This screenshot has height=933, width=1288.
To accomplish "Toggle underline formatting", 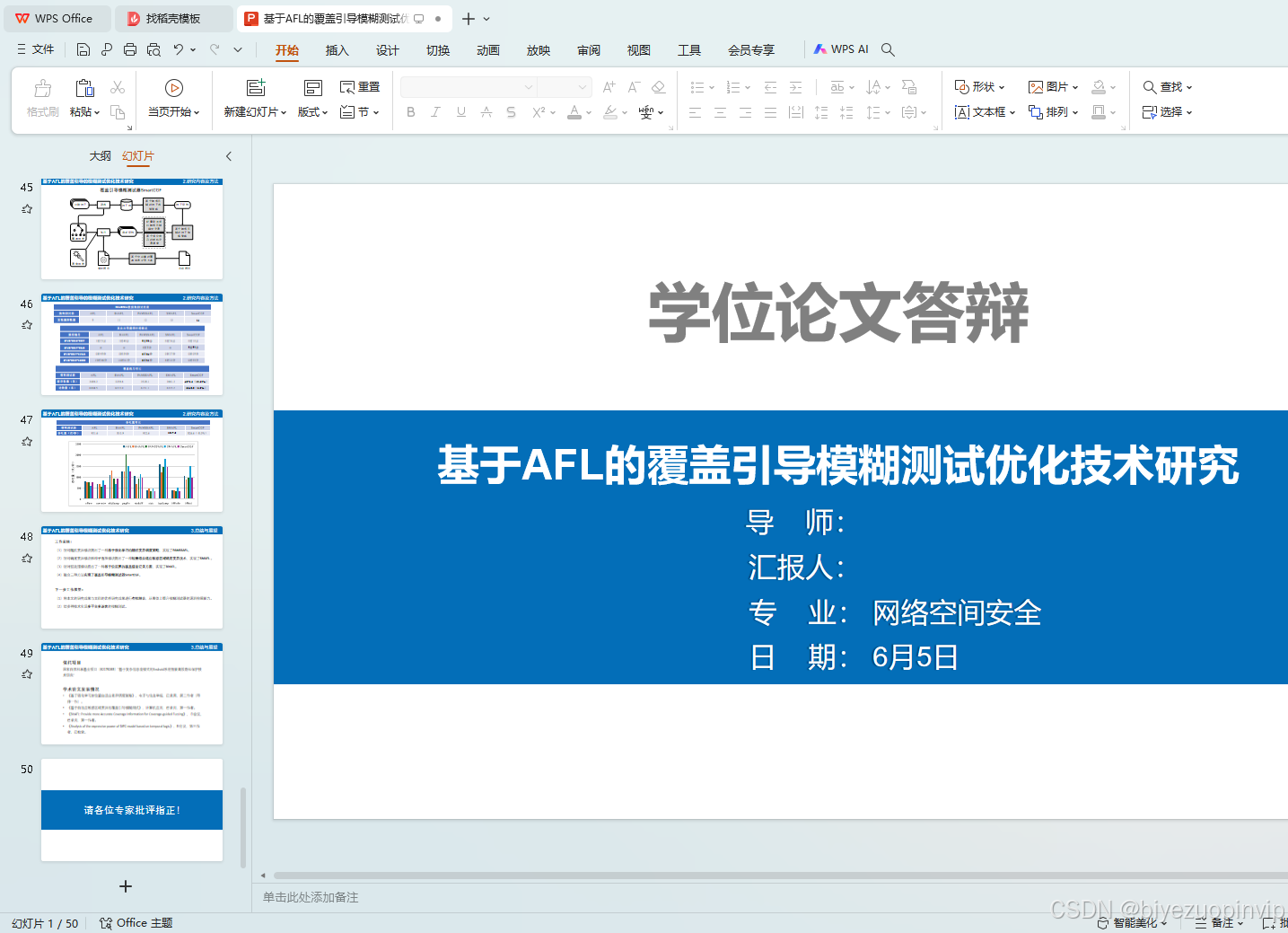I will [x=460, y=111].
